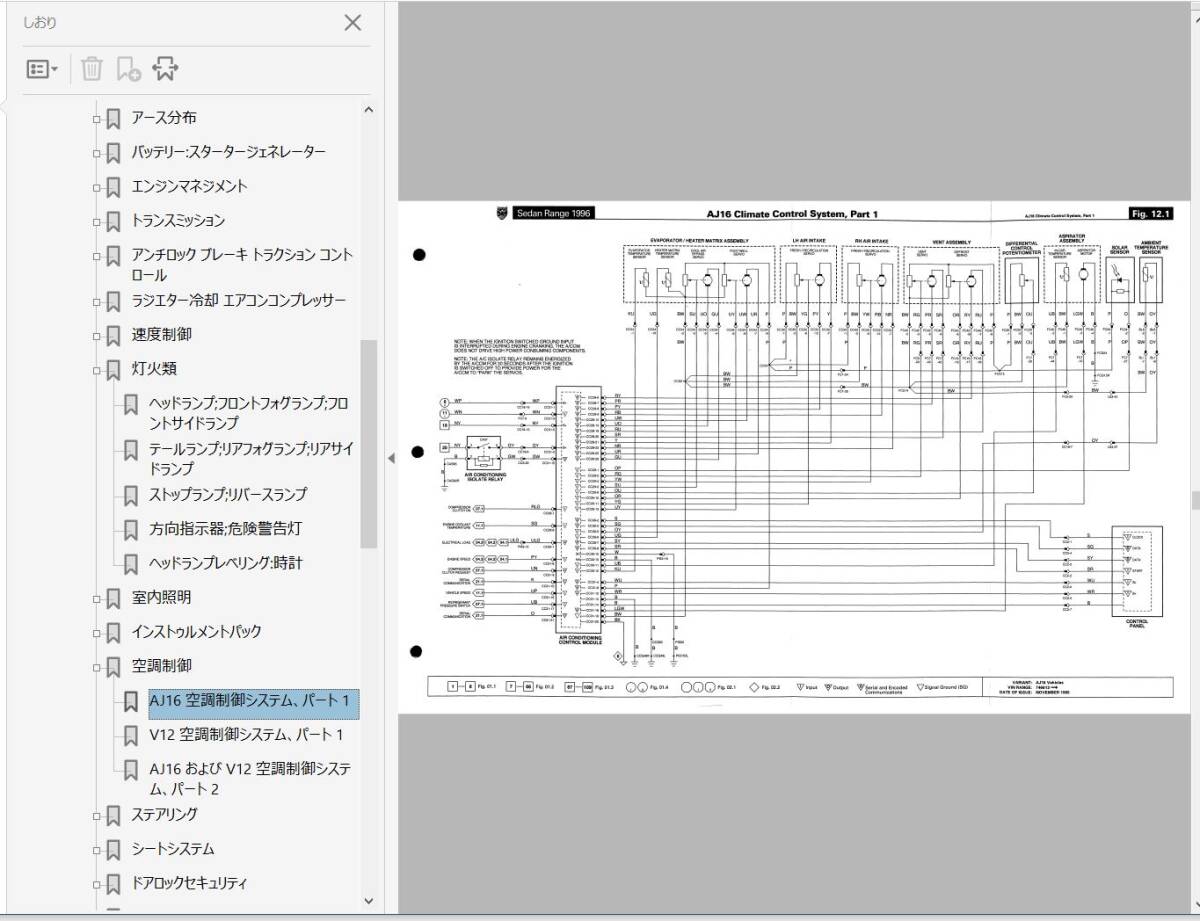Click the bookmark icon beside エンジンマネジメント
This screenshot has height=921, width=1200.
click(x=114, y=187)
